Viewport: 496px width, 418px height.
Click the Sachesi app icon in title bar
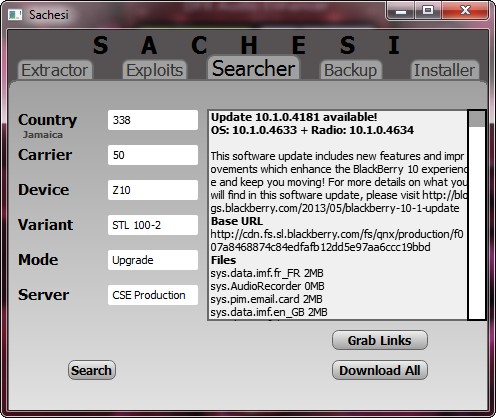(x=15, y=15)
